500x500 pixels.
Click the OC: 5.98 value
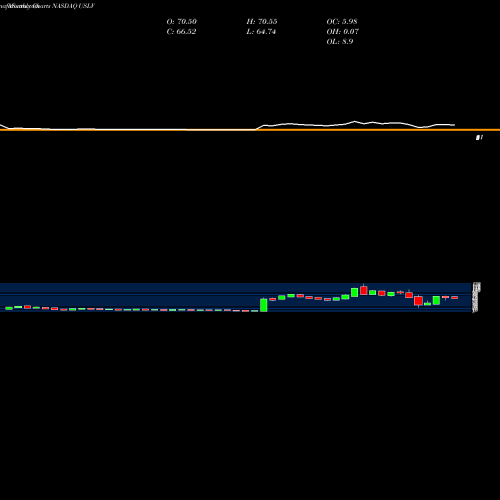[342, 22]
